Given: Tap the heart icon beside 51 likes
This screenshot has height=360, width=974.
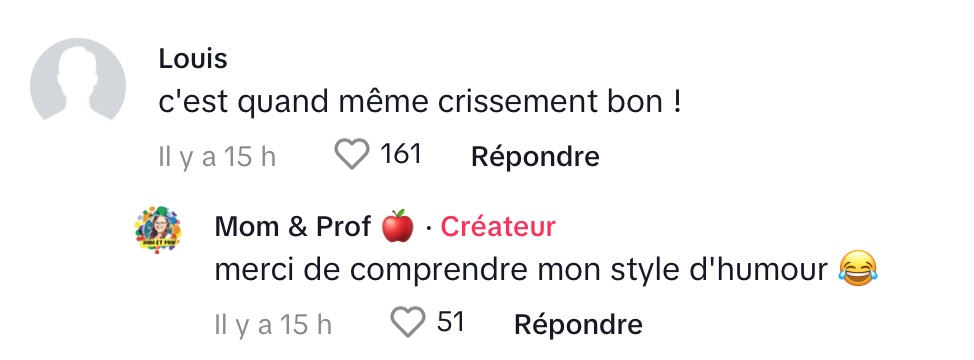Looking at the screenshot, I should (x=407, y=322).
